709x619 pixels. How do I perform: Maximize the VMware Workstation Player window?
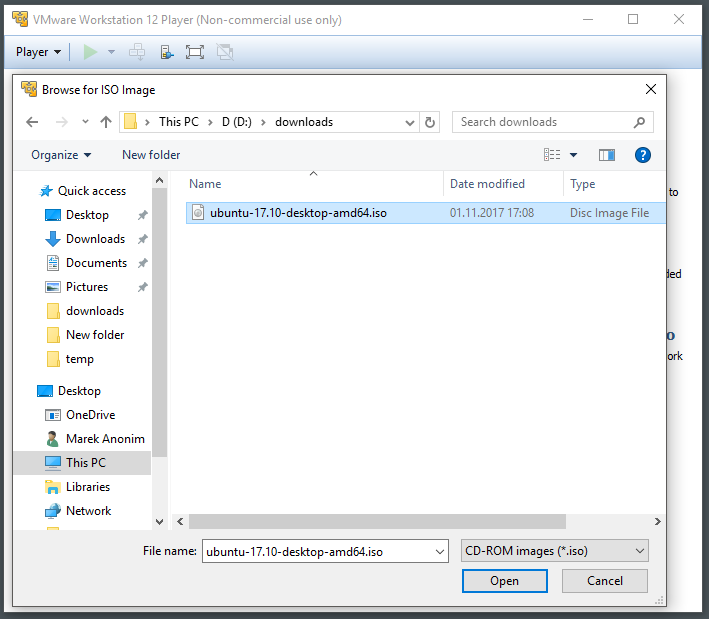coord(633,19)
